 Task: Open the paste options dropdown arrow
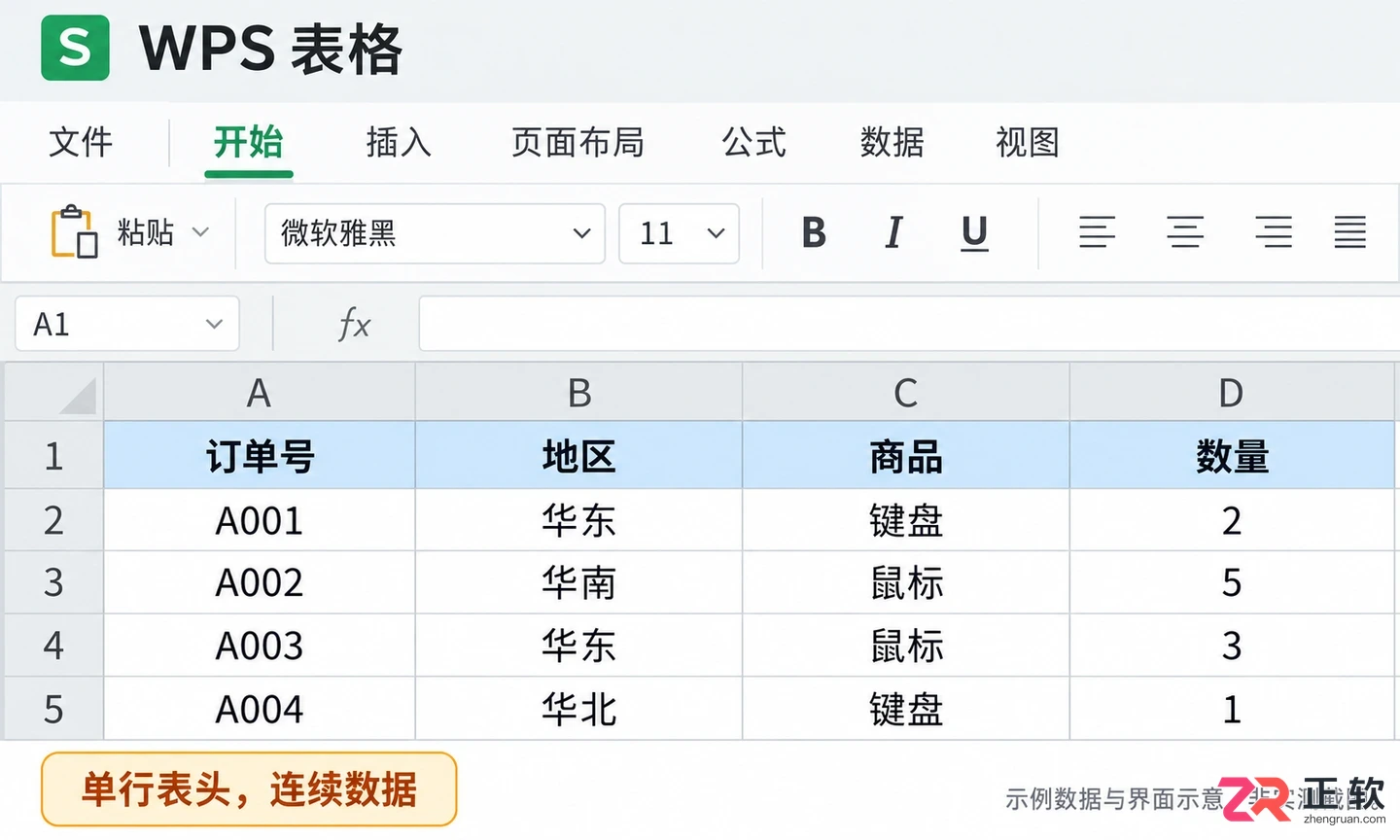[200, 231]
